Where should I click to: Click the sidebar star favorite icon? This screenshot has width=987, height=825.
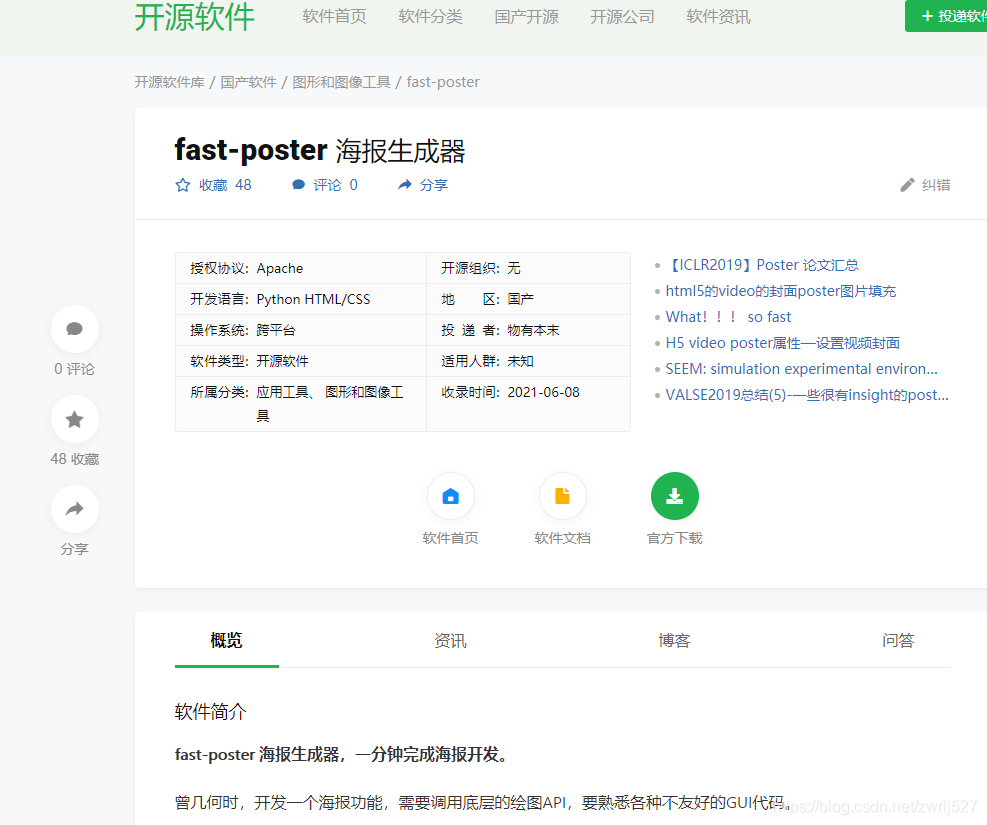[x=74, y=419]
